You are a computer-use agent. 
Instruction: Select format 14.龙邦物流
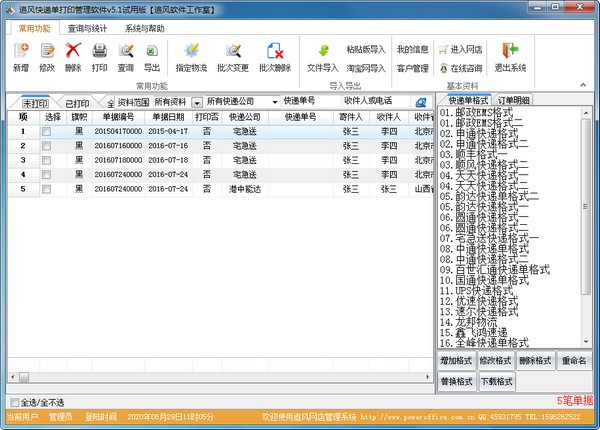pos(468,322)
